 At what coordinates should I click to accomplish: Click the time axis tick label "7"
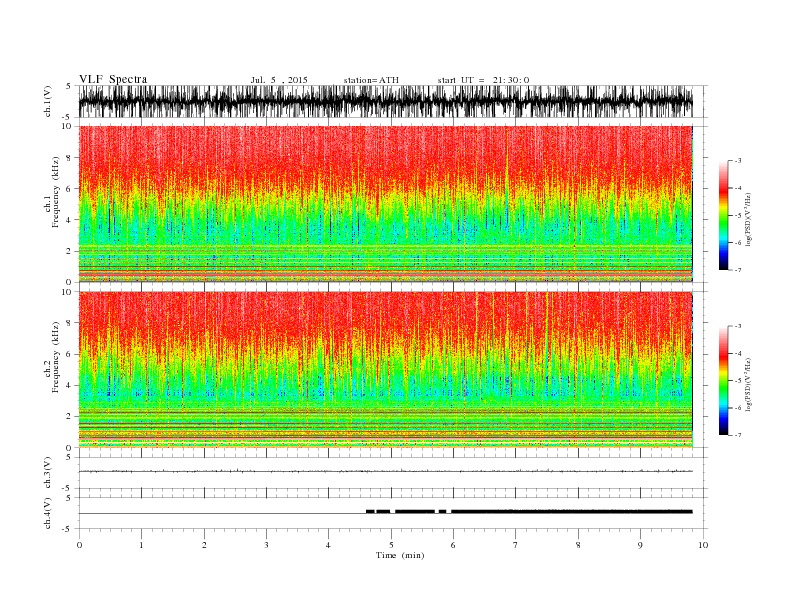(x=515, y=545)
